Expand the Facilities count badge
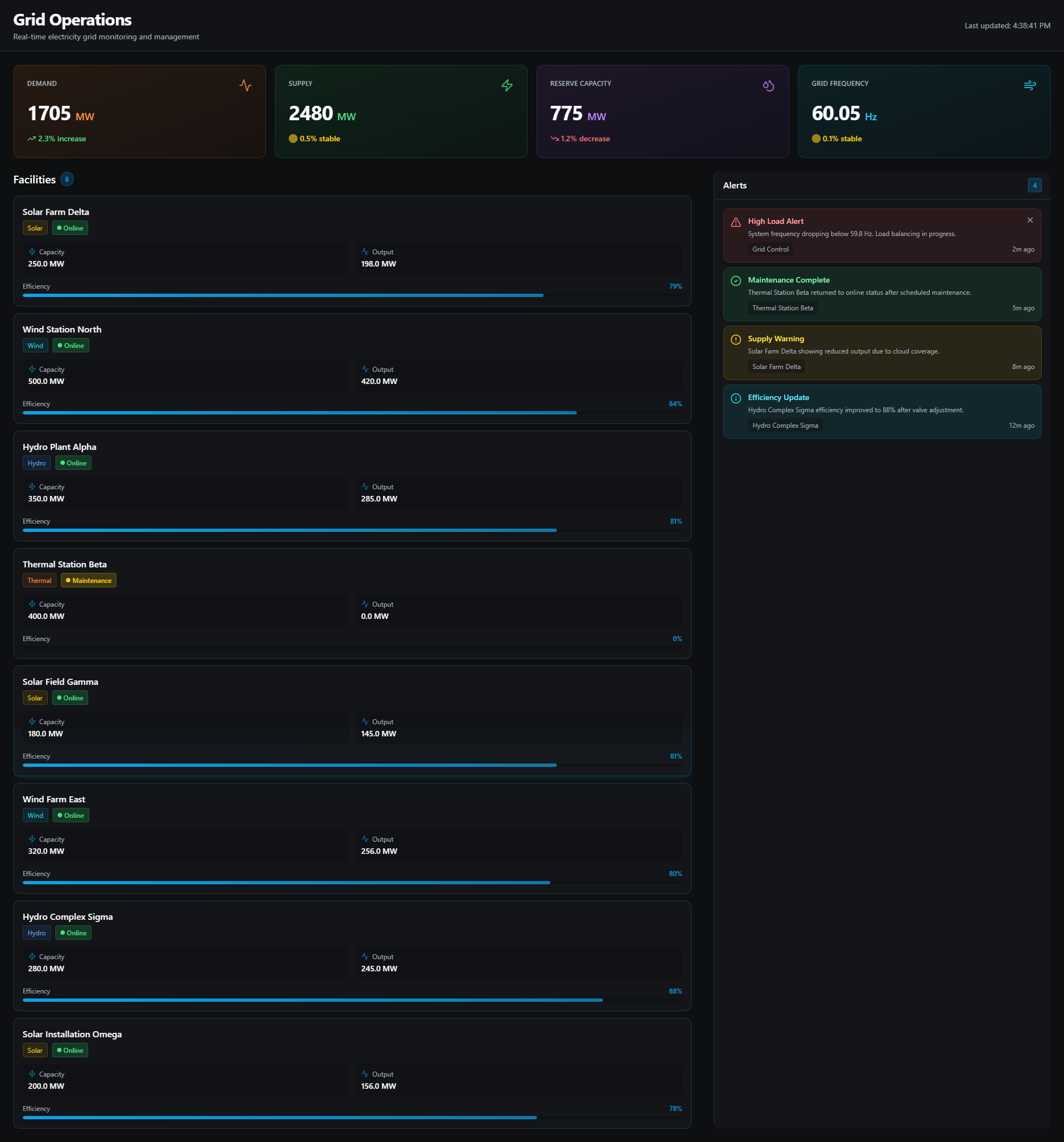The image size is (1064, 1142). pos(66,178)
